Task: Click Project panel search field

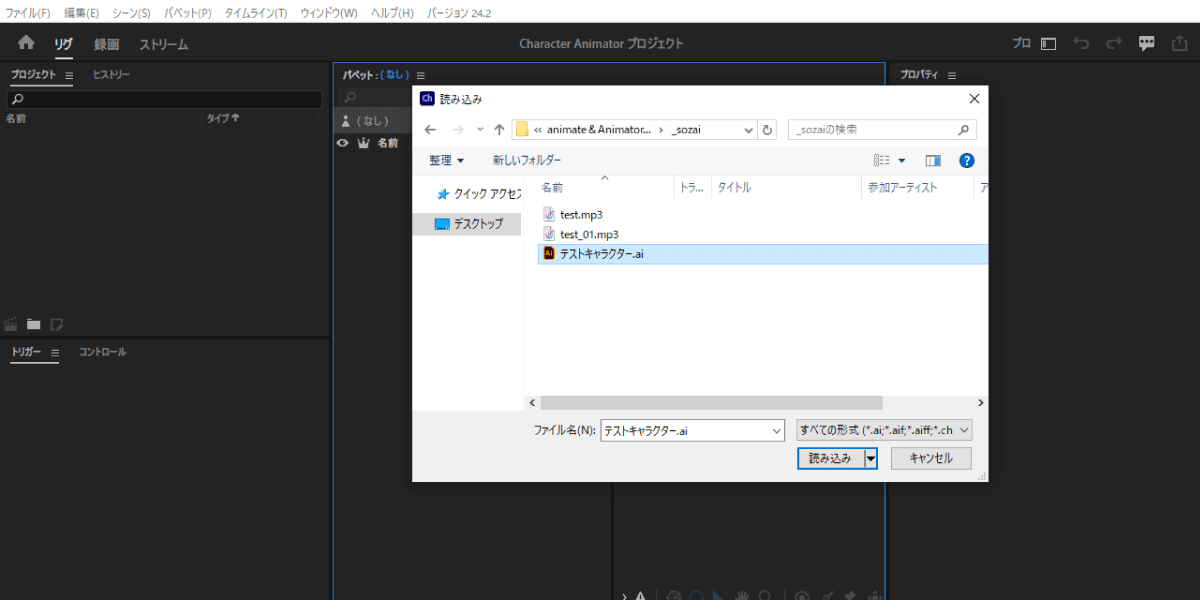Action: (x=165, y=100)
